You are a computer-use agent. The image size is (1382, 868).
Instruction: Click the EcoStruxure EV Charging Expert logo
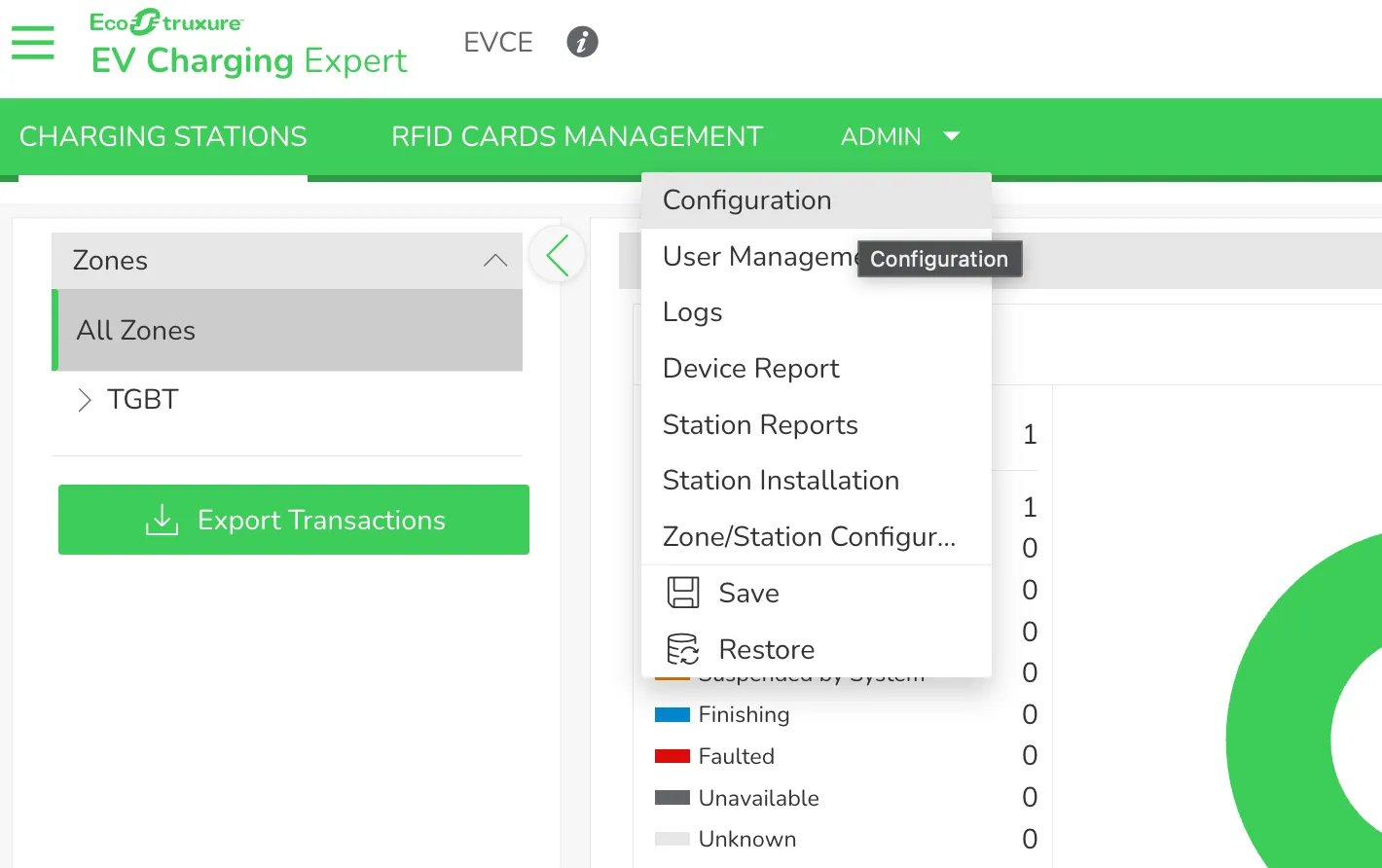[x=249, y=44]
